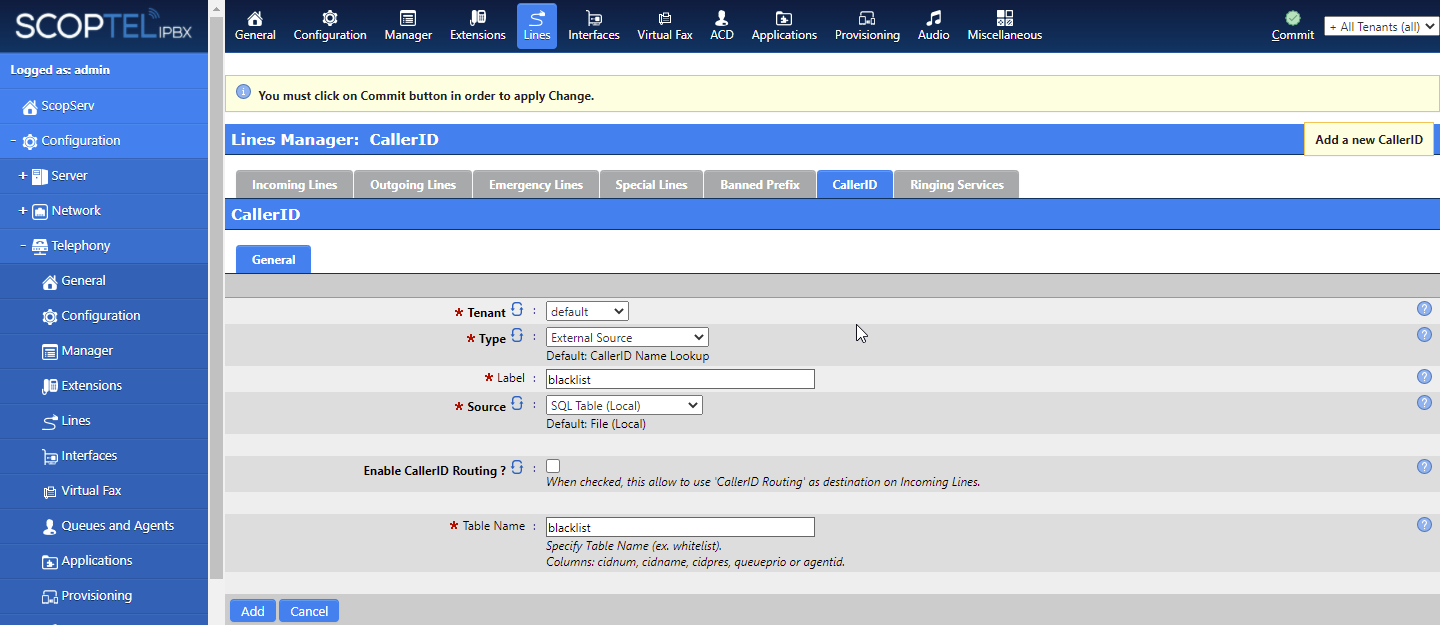The width and height of the screenshot is (1440, 625).
Task: Click the Label input field
Action: click(x=680, y=380)
